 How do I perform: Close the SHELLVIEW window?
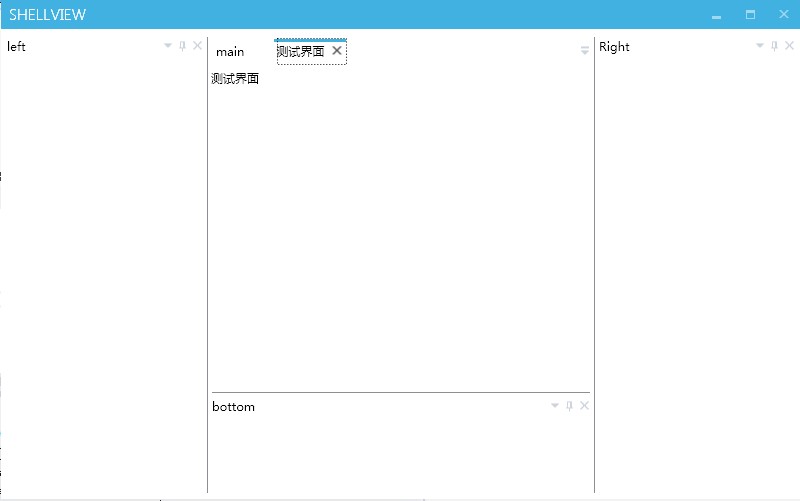(784, 14)
